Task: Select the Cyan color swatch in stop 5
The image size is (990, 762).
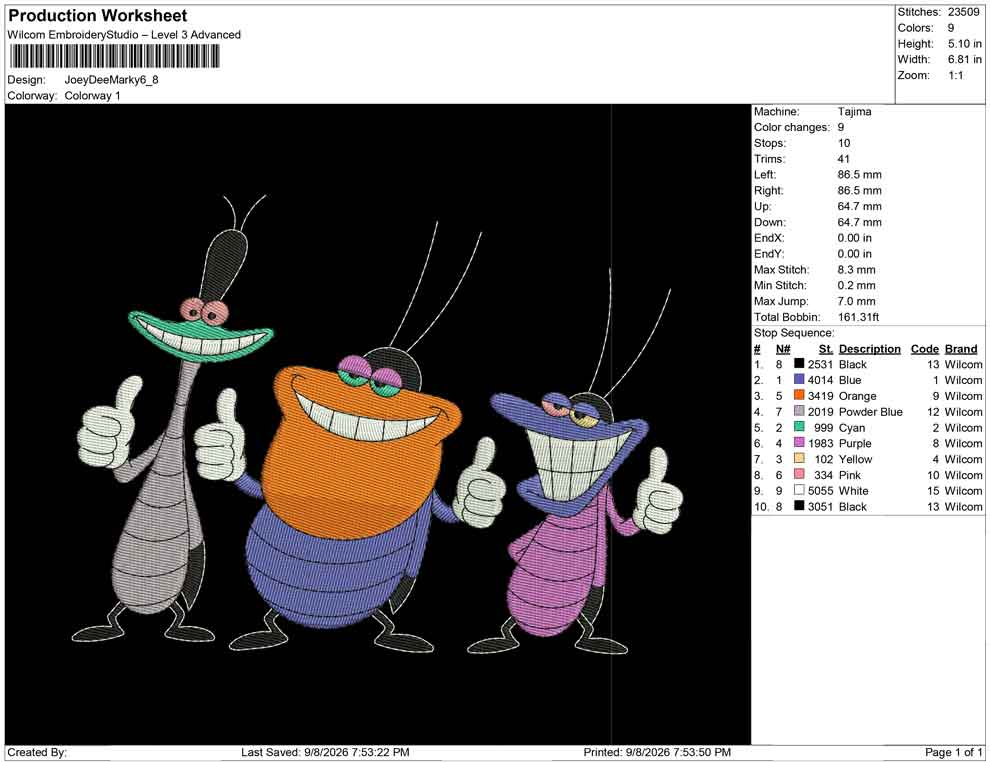Action: tap(799, 427)
